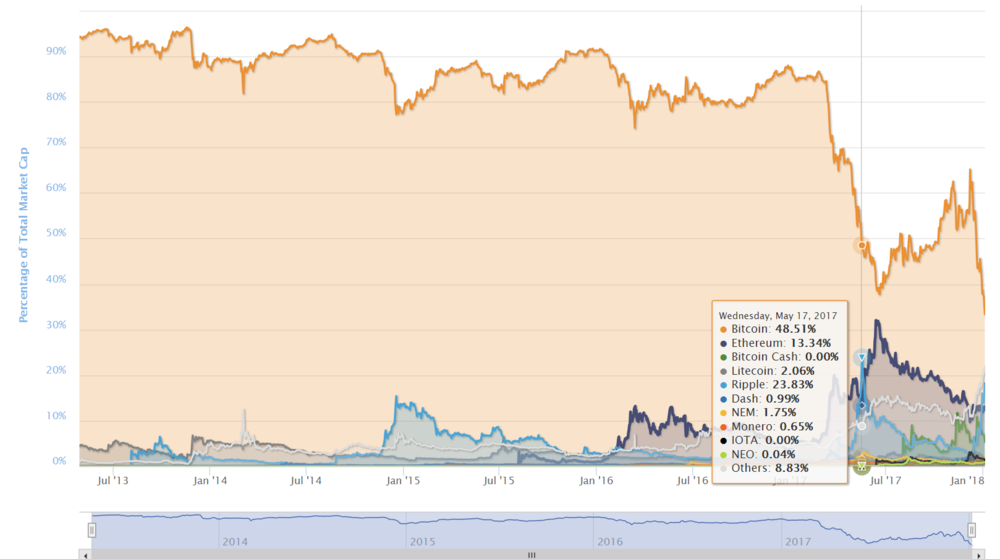The image size is (1000, 559).
Task: Click the right range handle of the navigator
Action: click(x=970, y=530)
